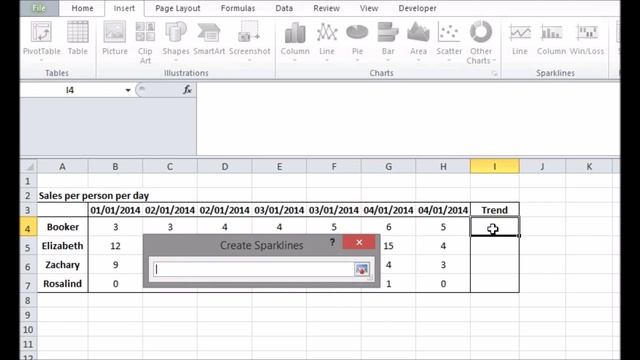Select row 2 header
The image size is (640, 360).
pyautogui.click(x=28, y=196)
